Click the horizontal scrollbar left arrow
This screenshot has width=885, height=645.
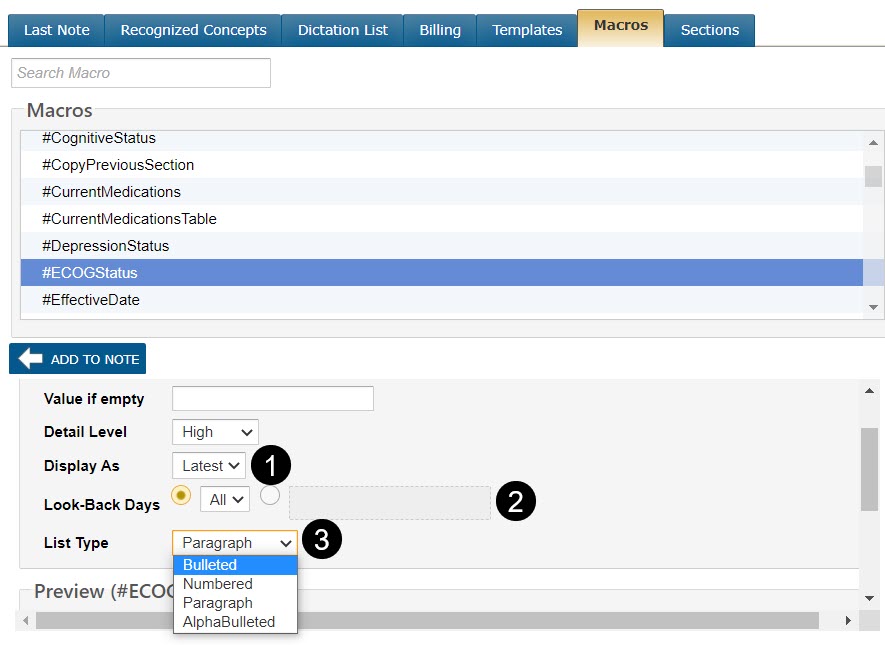[26, 621]
